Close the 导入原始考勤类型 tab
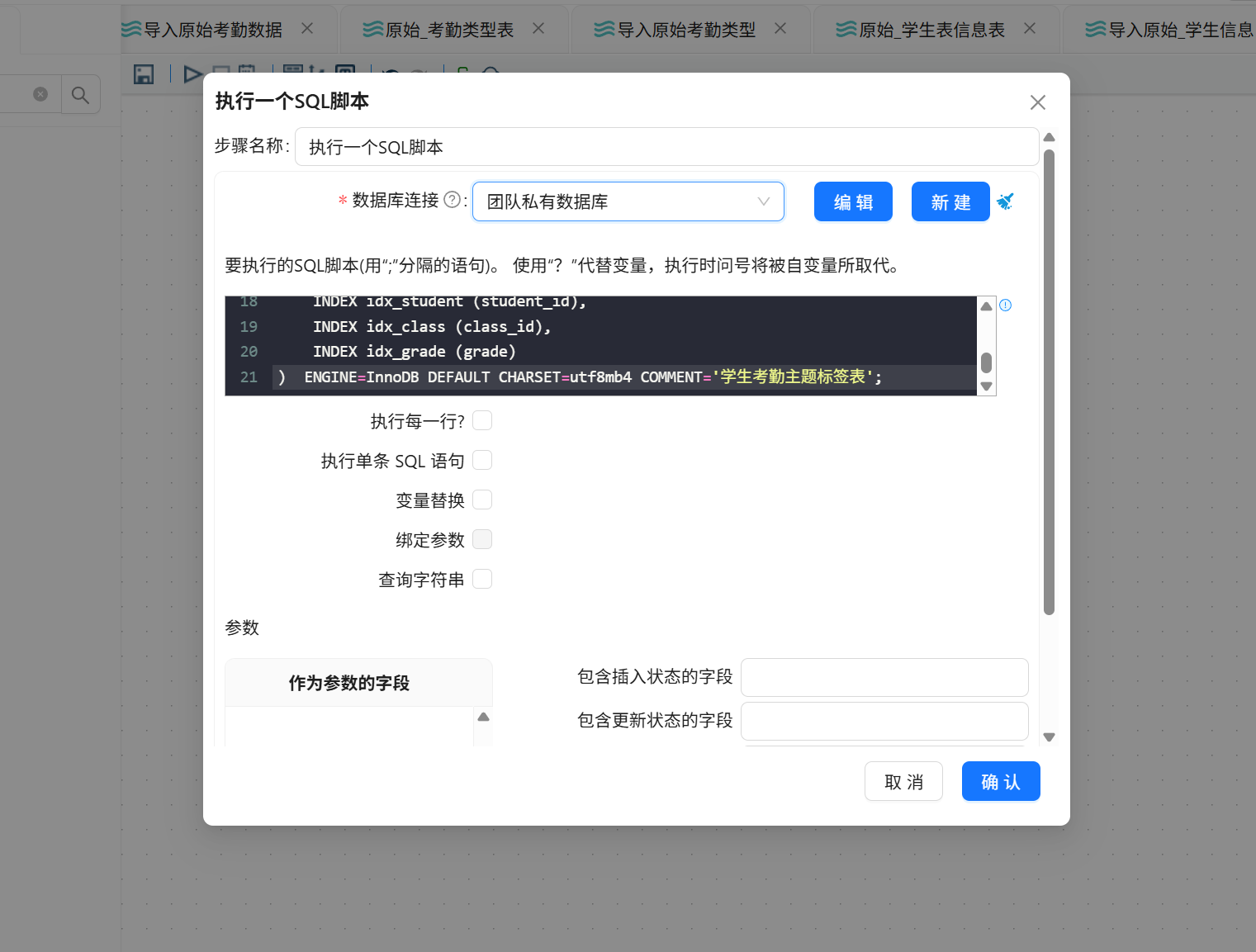Screen dimensions: 1256x952 pos(780,28)
